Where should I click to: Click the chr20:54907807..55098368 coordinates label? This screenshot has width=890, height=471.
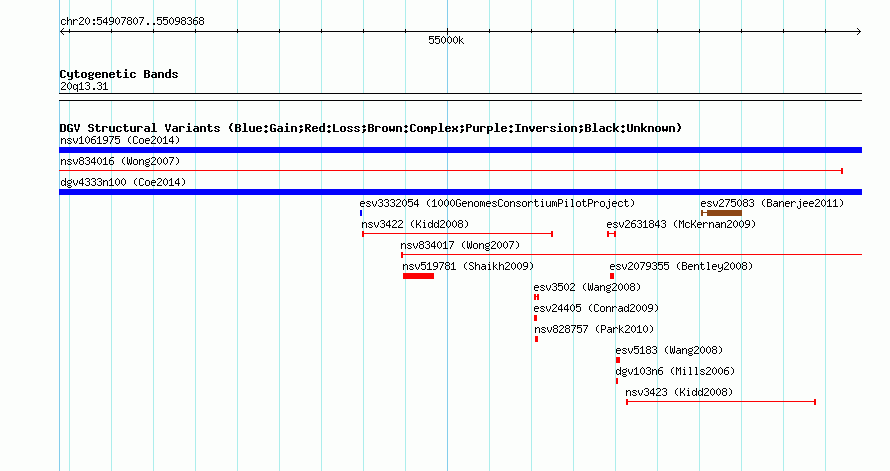pyautogui.click(x=132, y=22)
